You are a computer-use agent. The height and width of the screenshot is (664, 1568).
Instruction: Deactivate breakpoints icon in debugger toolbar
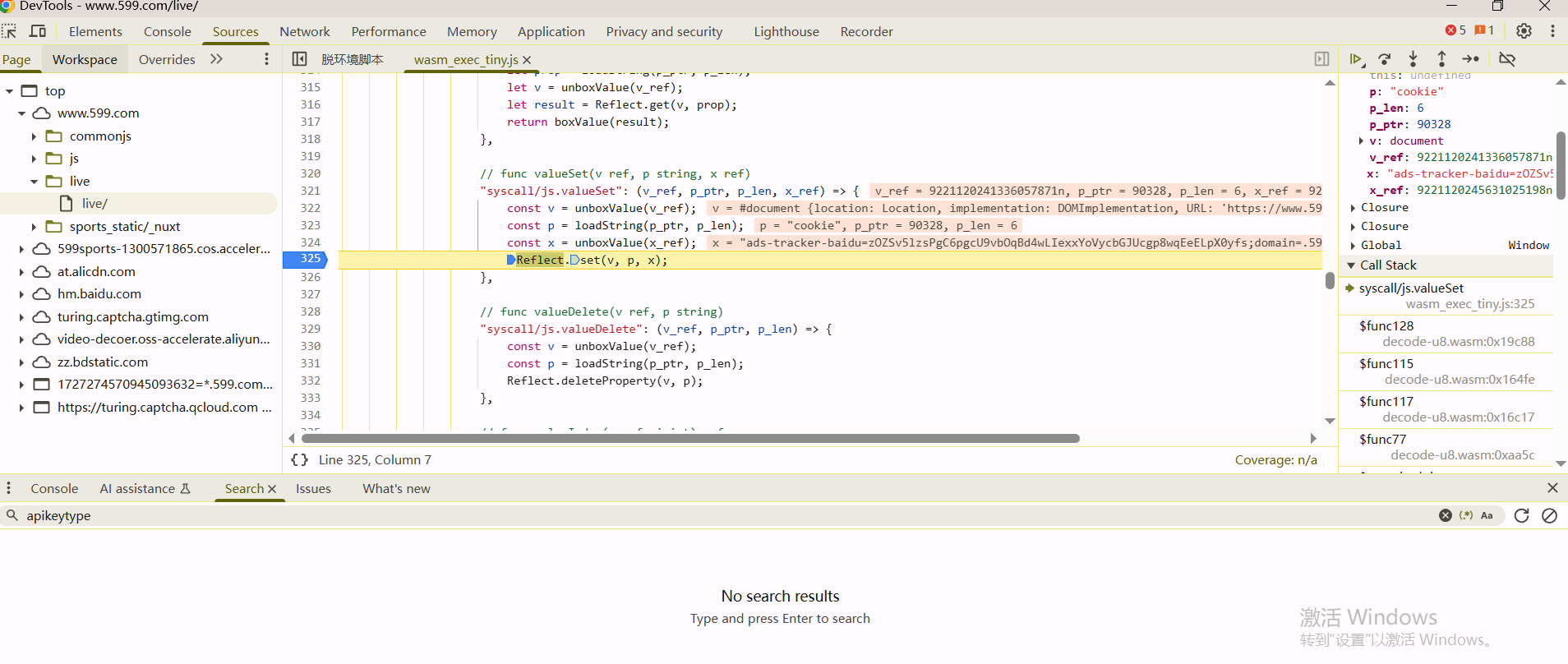coord(1507,59)
